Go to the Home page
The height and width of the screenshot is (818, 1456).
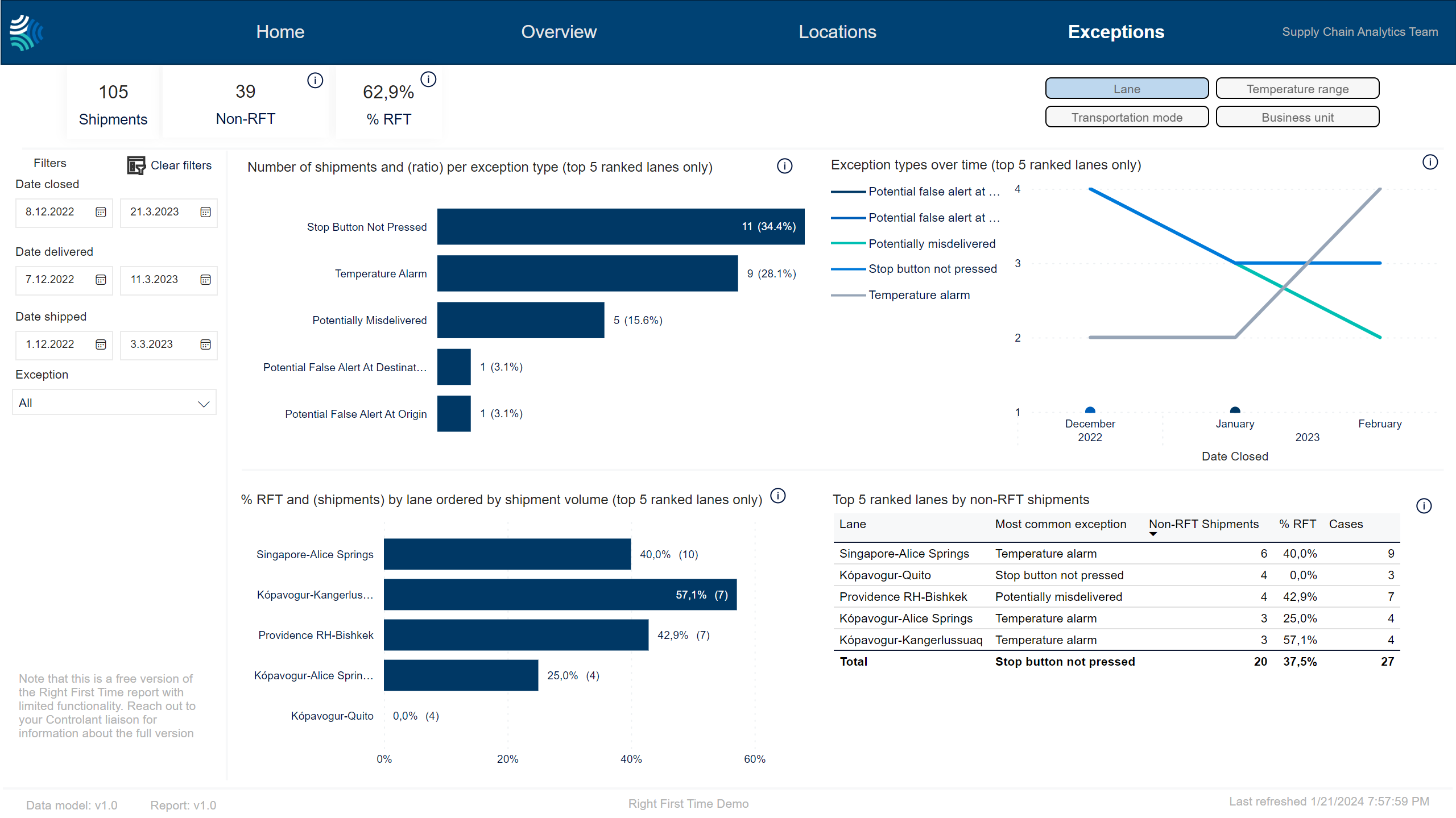280,32
